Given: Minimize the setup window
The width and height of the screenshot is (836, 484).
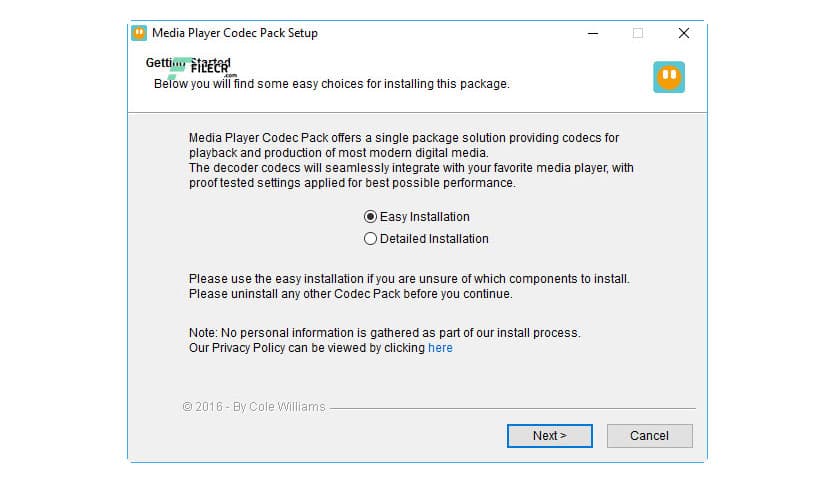Looking at the screenshot, I should coord(592,33).
